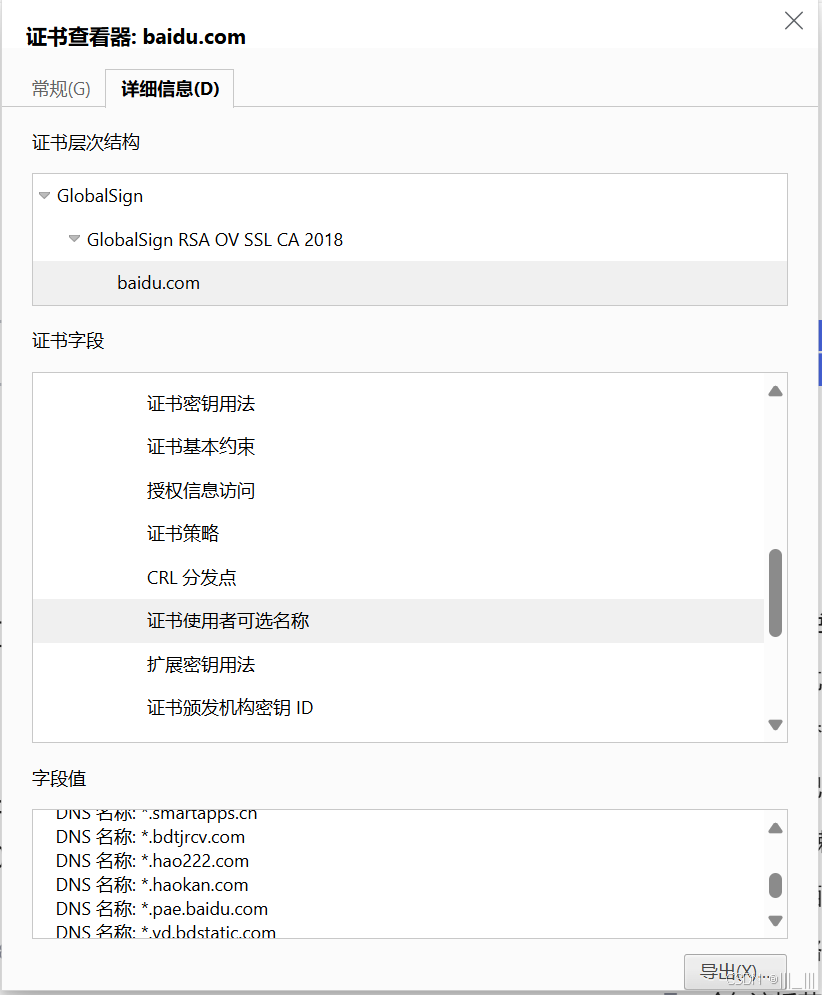
Task: Select baidu.com certificate in hierarchy
Action: pos(410,283)
